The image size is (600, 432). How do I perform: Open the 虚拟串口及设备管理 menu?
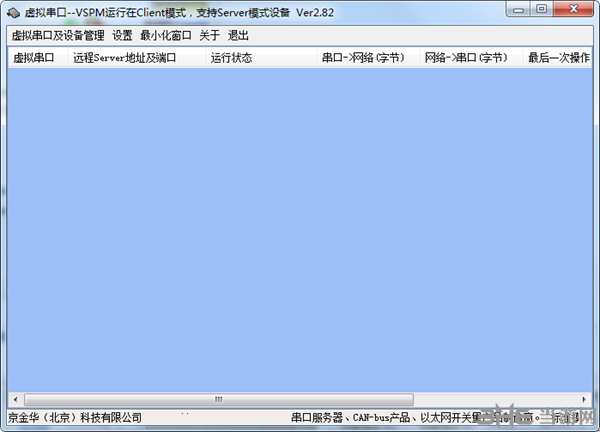(58, 36)
